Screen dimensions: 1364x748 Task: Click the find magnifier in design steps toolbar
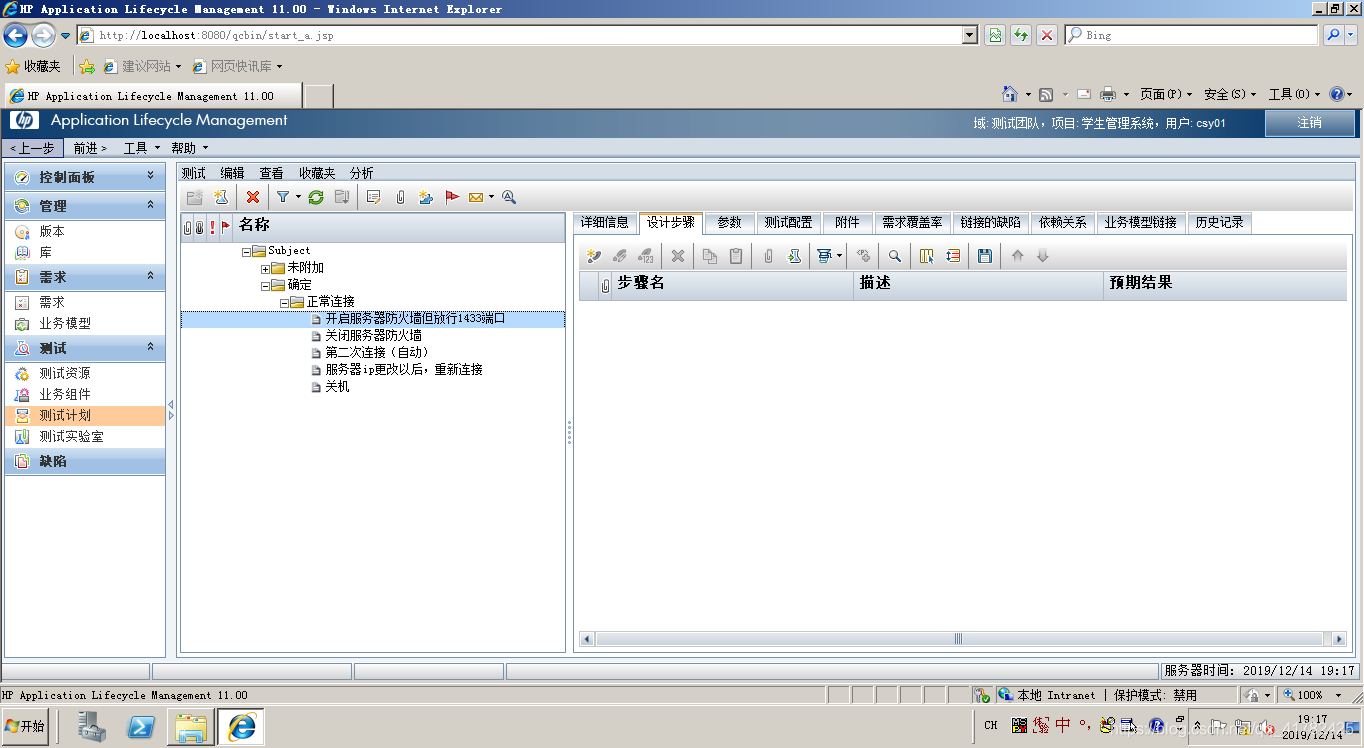pos(895,256)
